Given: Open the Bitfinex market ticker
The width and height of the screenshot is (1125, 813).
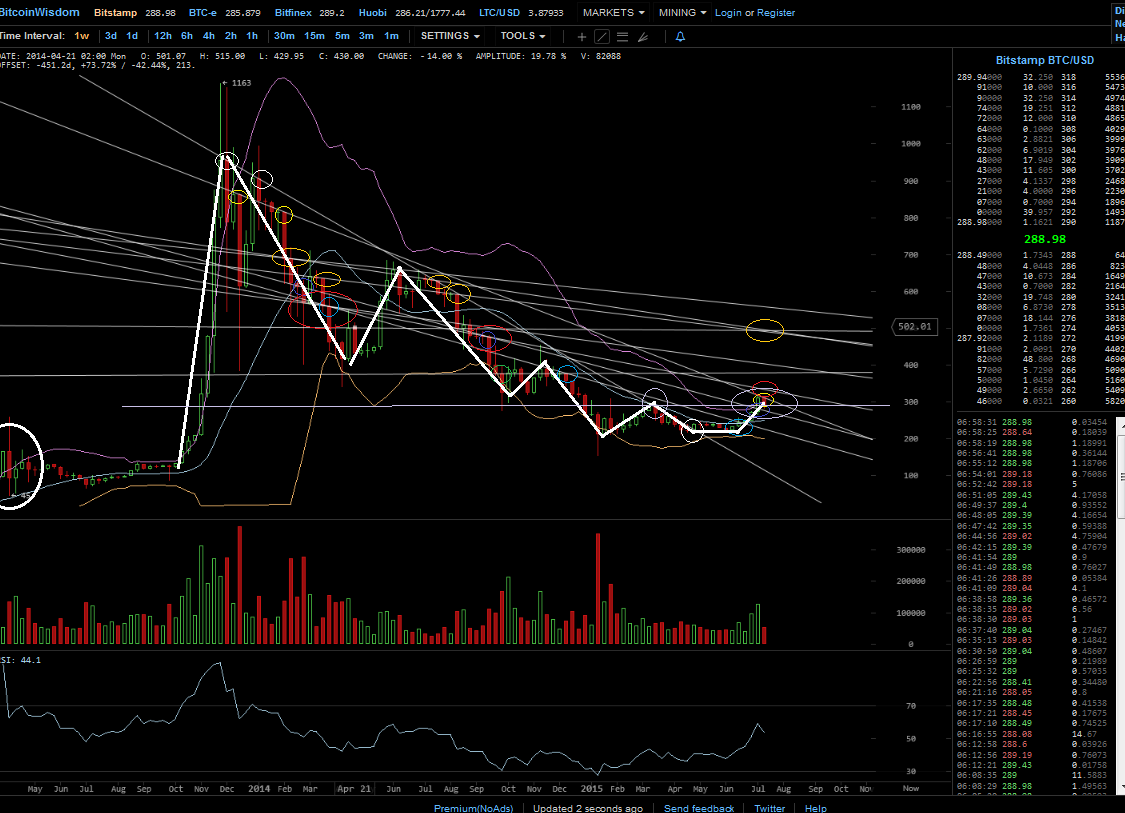Looking at the screenshot, I should click(309, 13).
